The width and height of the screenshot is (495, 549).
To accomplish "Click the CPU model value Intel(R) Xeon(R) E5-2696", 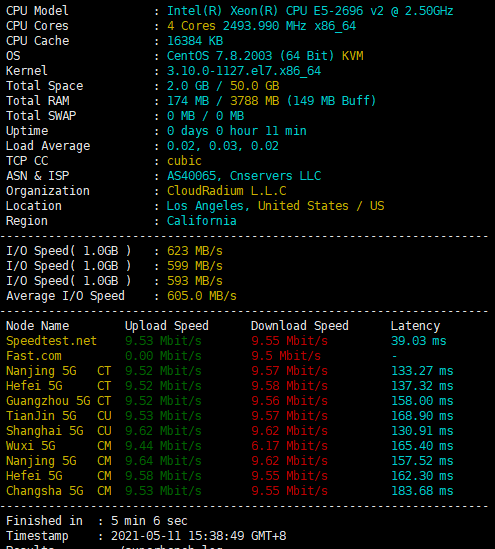I will [x=310, y=11].
